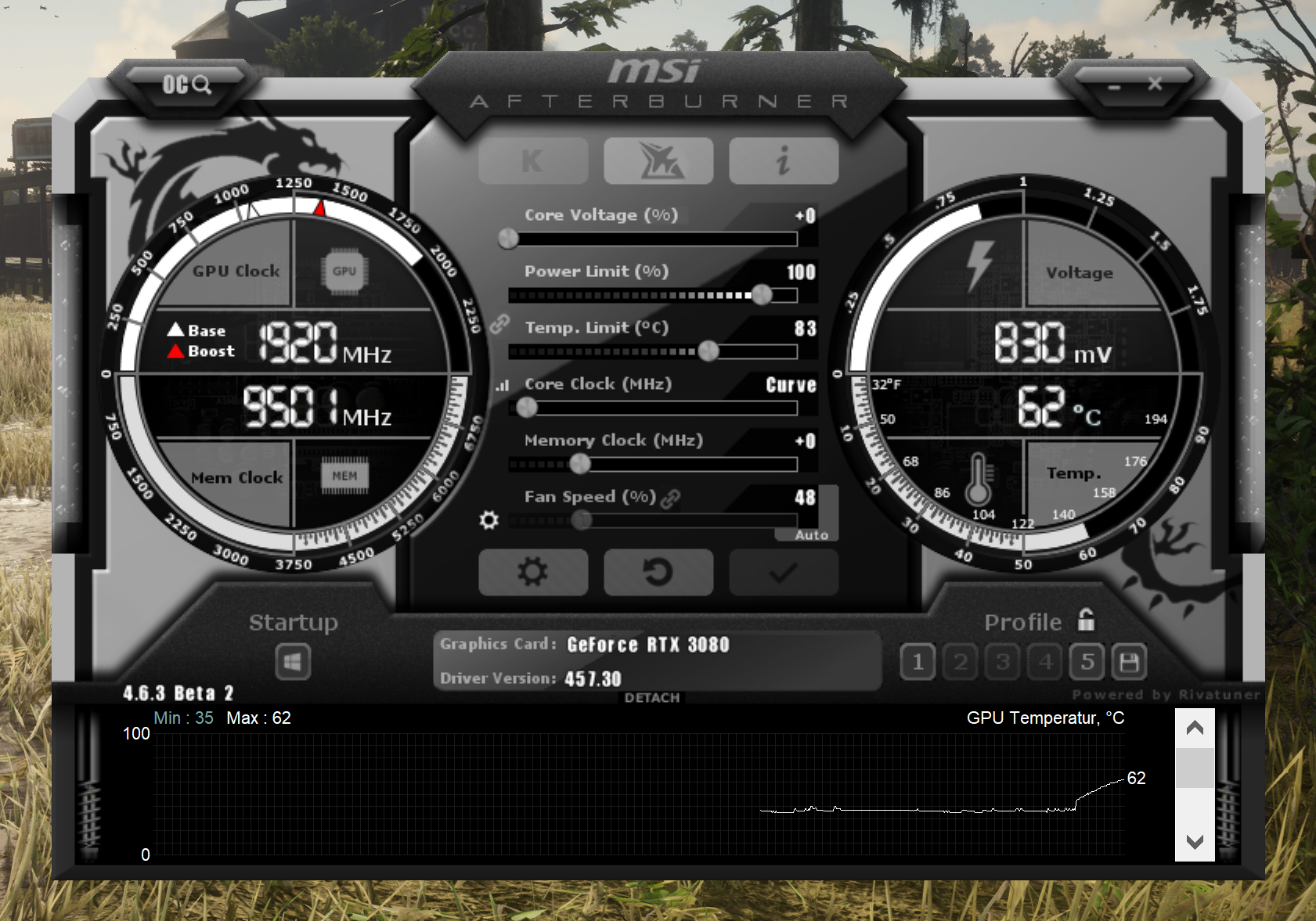Click the GPU Temperatur graph title
This screenshot has width=1316, height=921.
[1045, 718]
